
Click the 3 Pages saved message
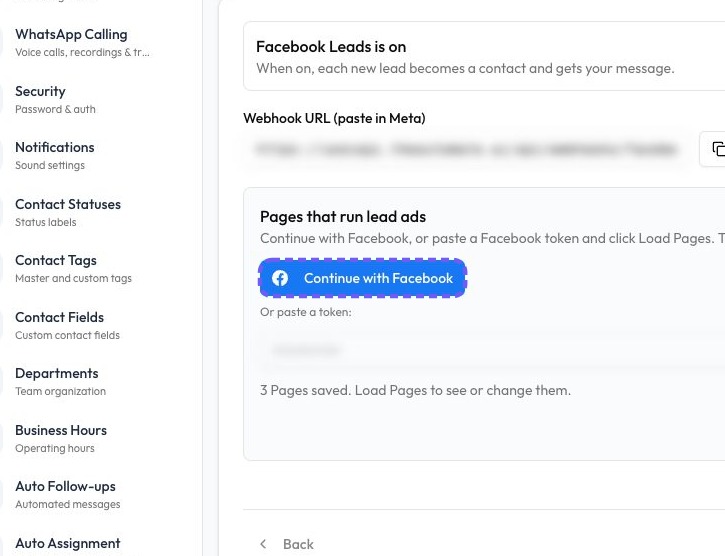pos(415,390)
